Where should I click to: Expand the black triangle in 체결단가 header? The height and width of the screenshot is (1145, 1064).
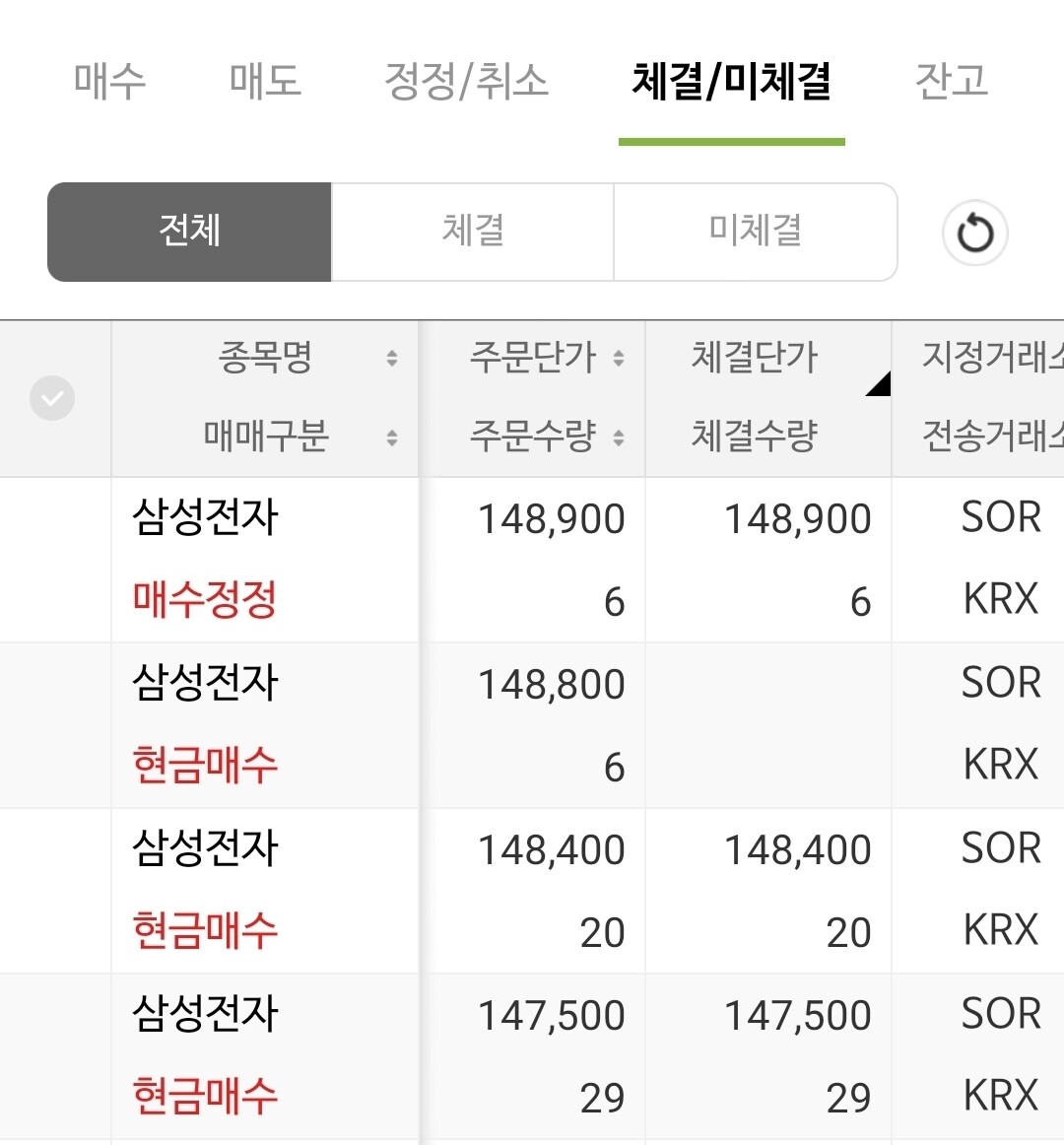pos(877,384)
